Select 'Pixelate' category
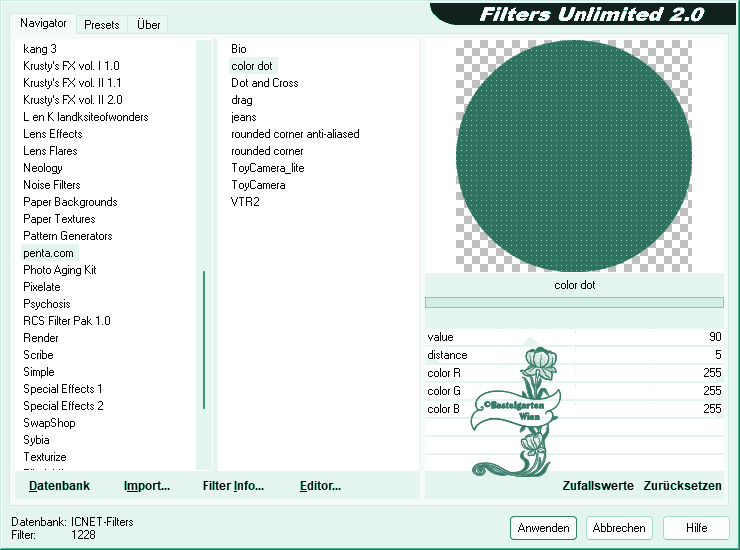This screenshot has height=550, width=740. (42, 287)
